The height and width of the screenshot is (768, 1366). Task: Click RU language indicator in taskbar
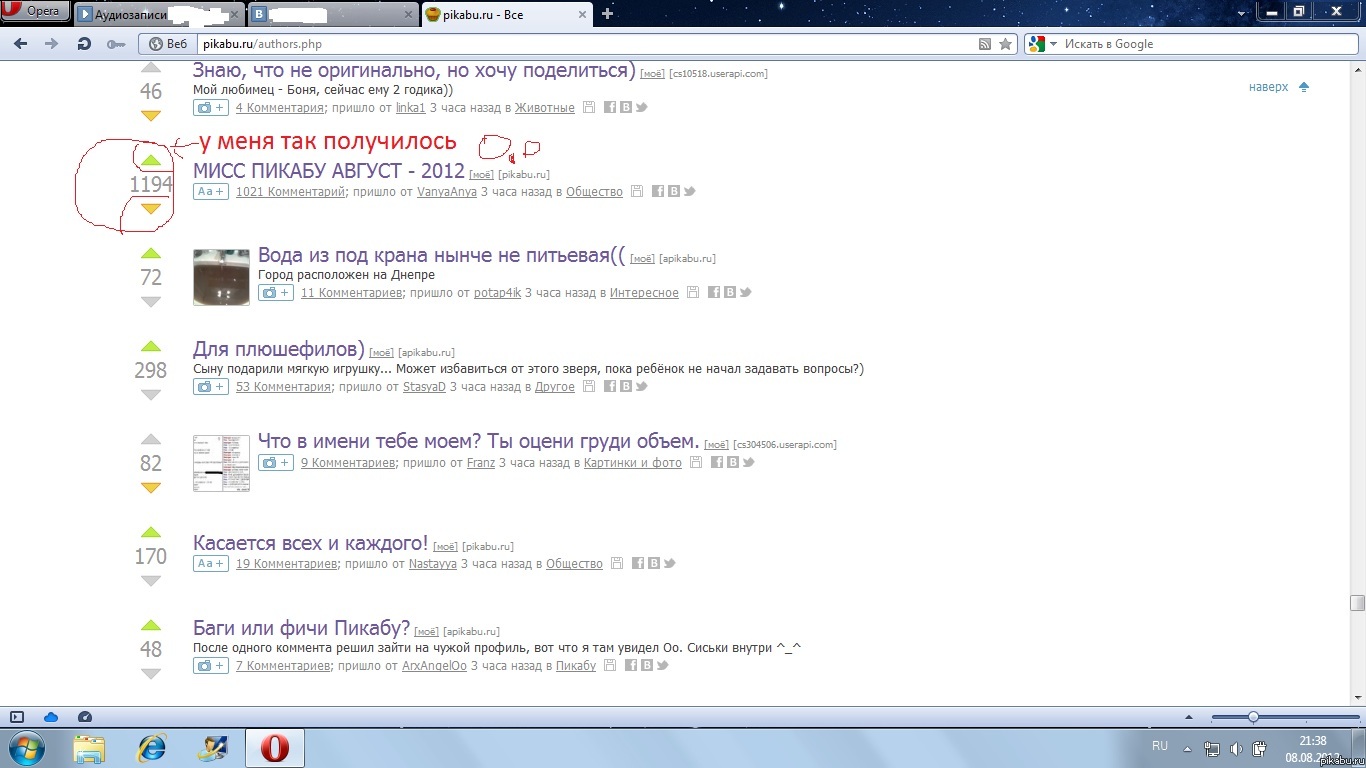(x=1160, y=746)
